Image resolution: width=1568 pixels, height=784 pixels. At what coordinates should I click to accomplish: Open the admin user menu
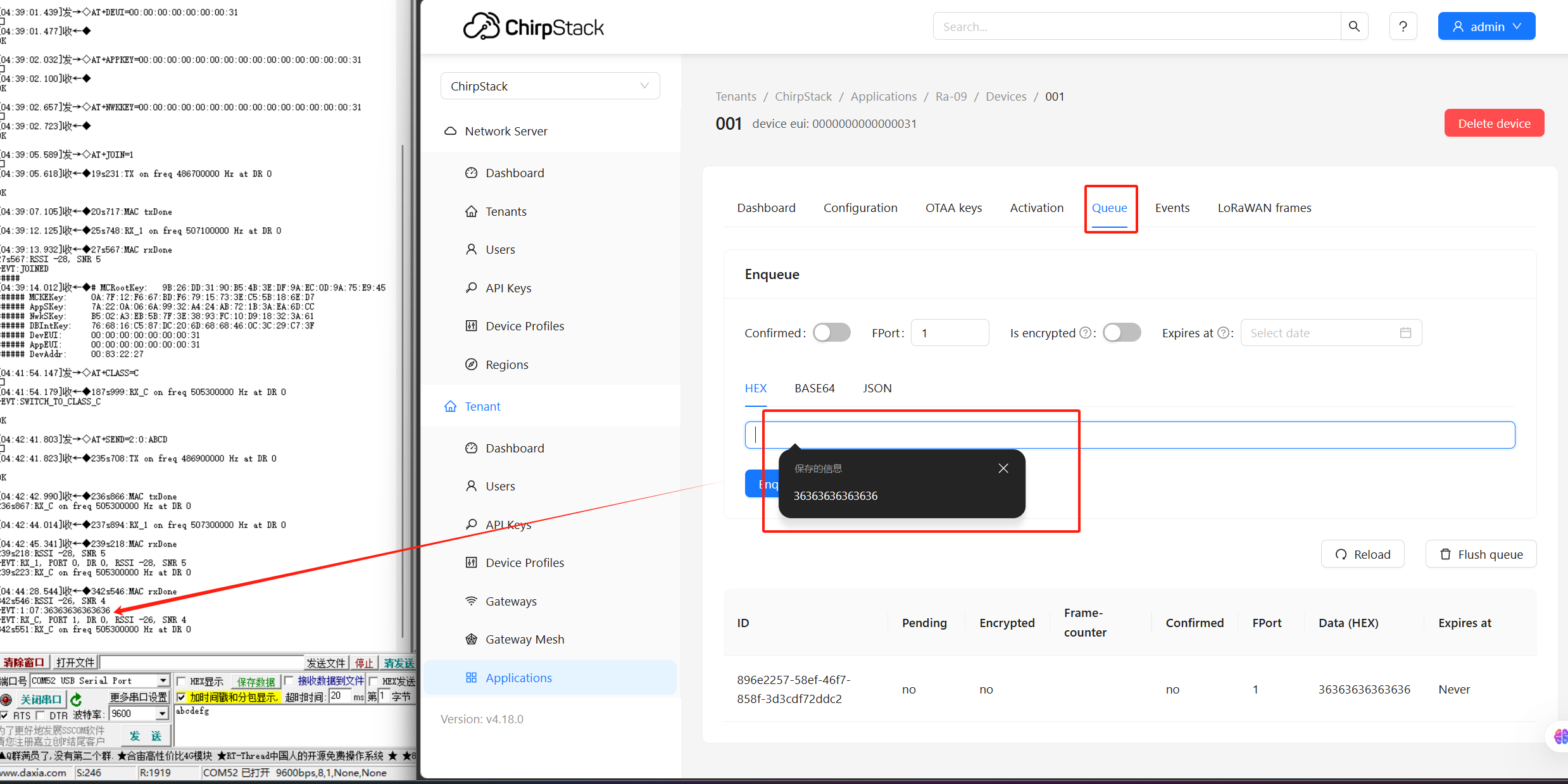(x=1486, y=27)
